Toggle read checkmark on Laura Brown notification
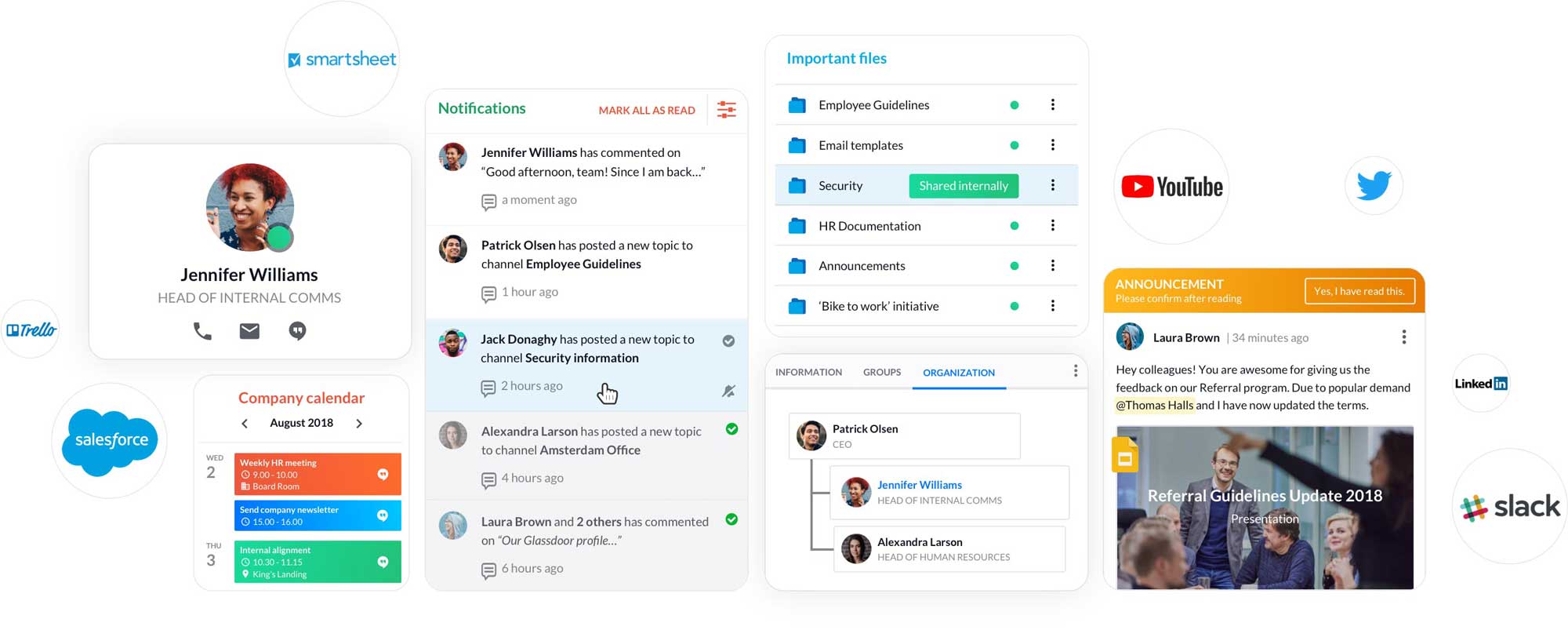Screen dimensions: 1568x630 [731, 519]
